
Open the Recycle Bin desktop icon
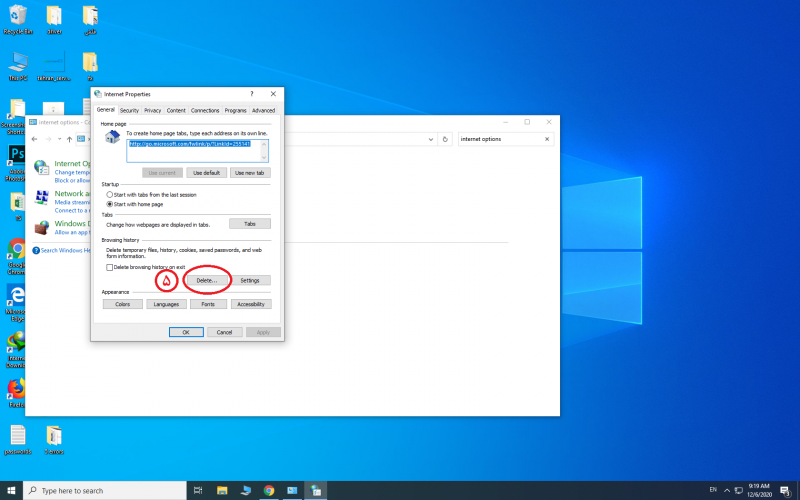pyautogui.click(x=18, y=15)
